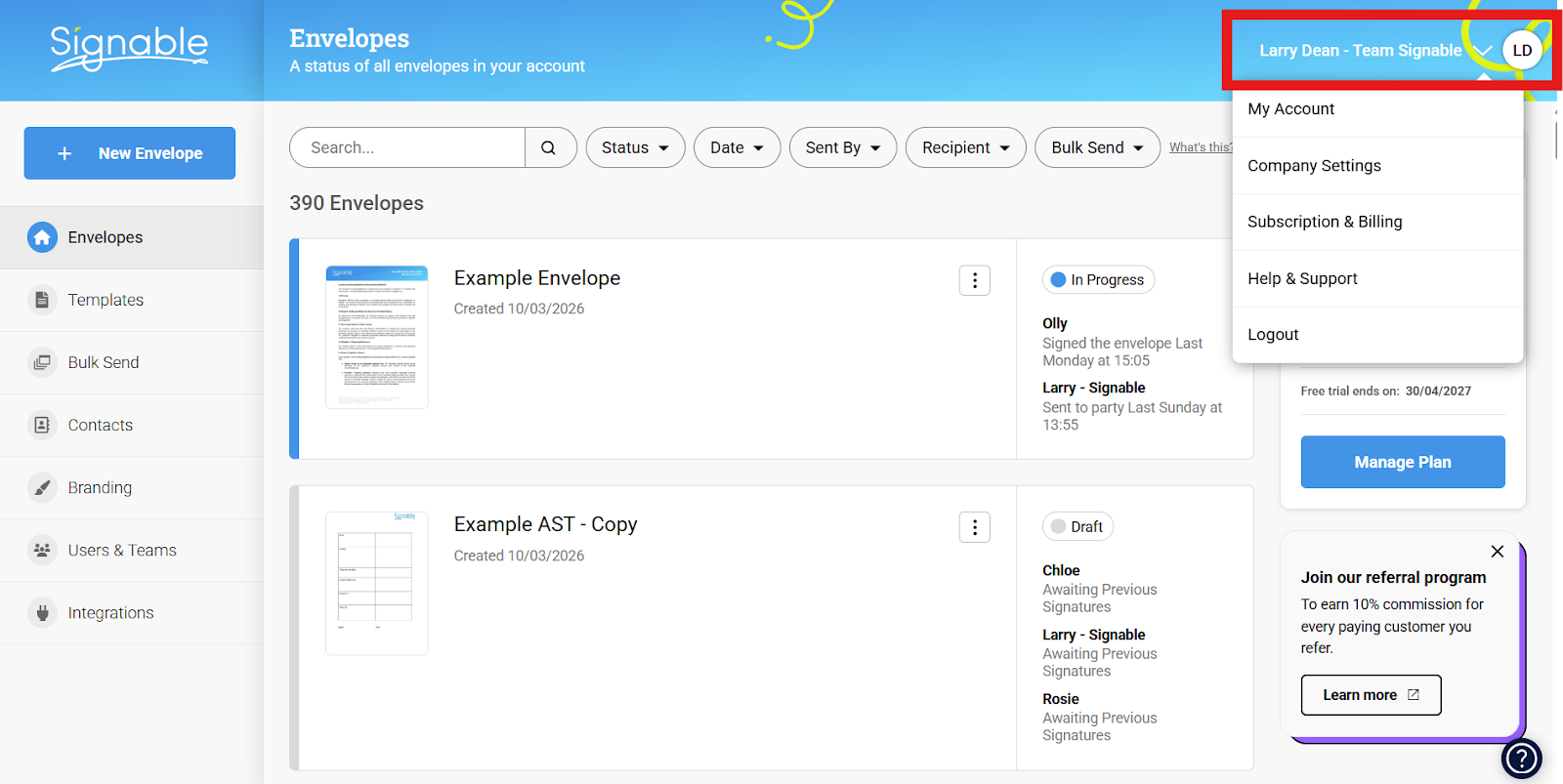Click the Manage Plan button
Screen dimensions: 1563x784
pyautogui.click(x=1402, y=462)
